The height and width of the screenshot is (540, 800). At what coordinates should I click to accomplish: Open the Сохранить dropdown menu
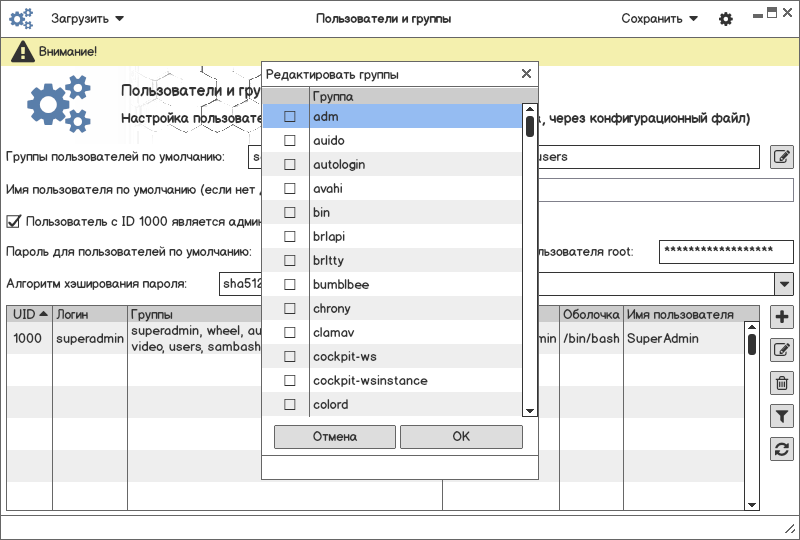tap(659, 19)
